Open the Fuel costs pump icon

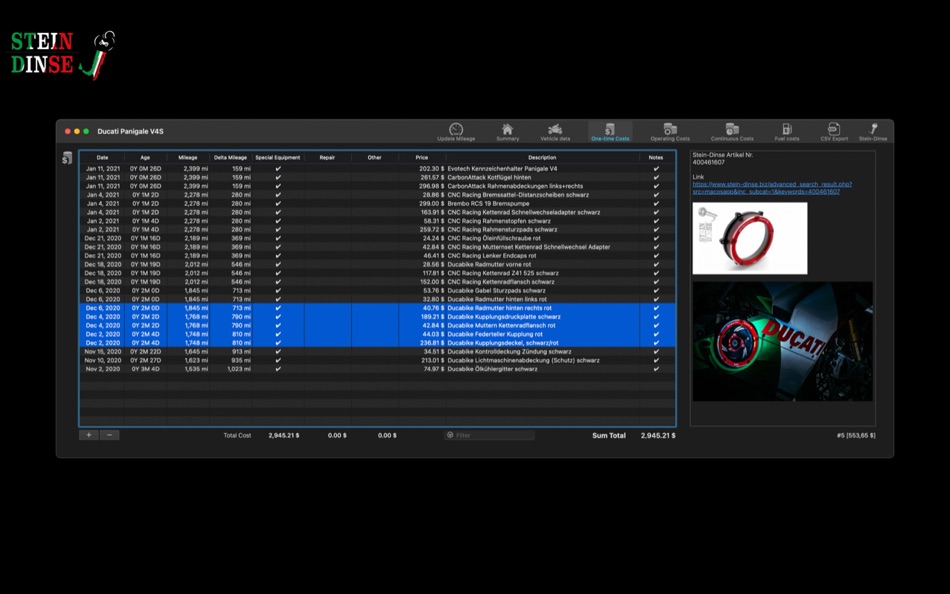[786, 132]
